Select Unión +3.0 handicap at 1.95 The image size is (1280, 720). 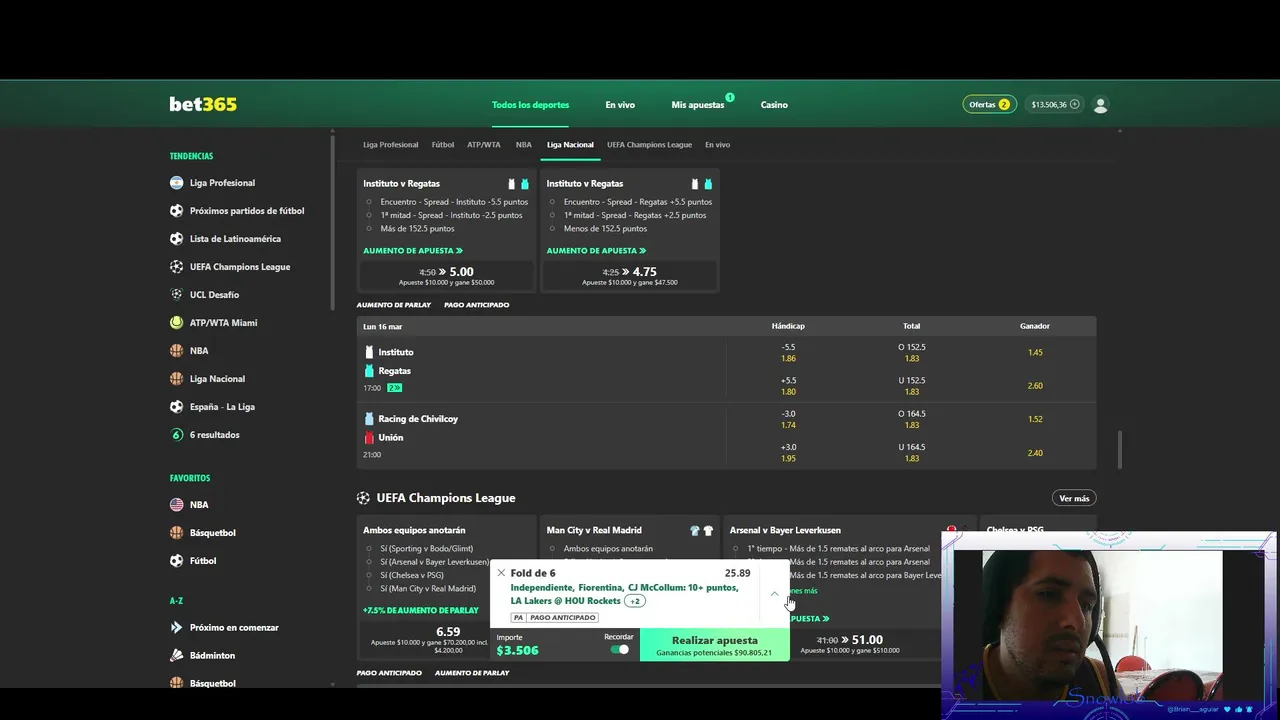[788, 453]
